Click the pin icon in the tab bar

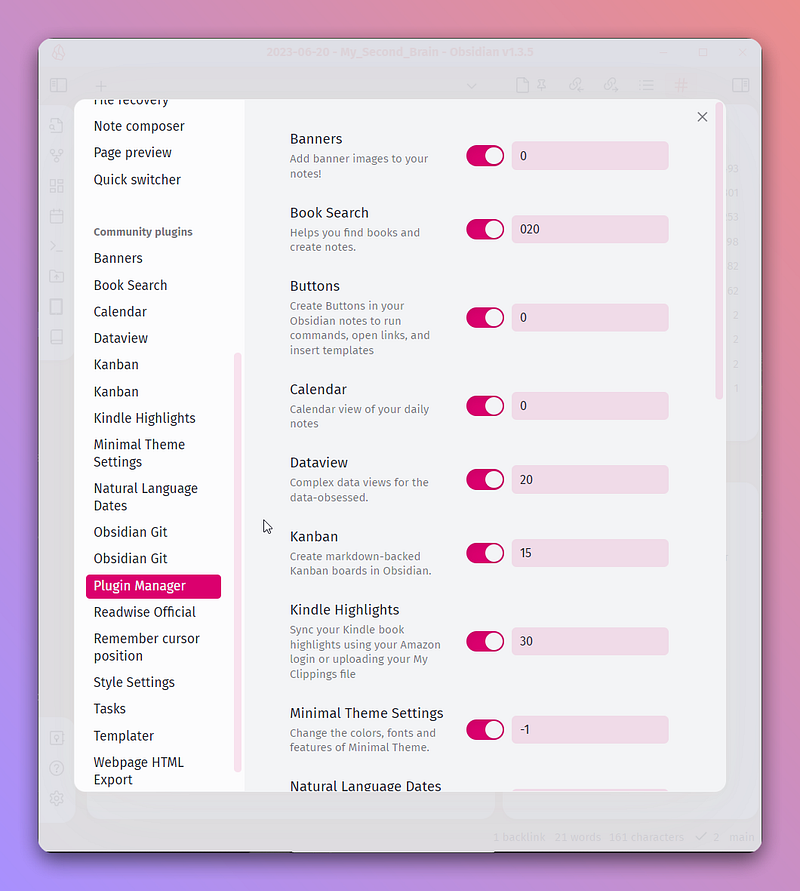click(x=541, y=85)
